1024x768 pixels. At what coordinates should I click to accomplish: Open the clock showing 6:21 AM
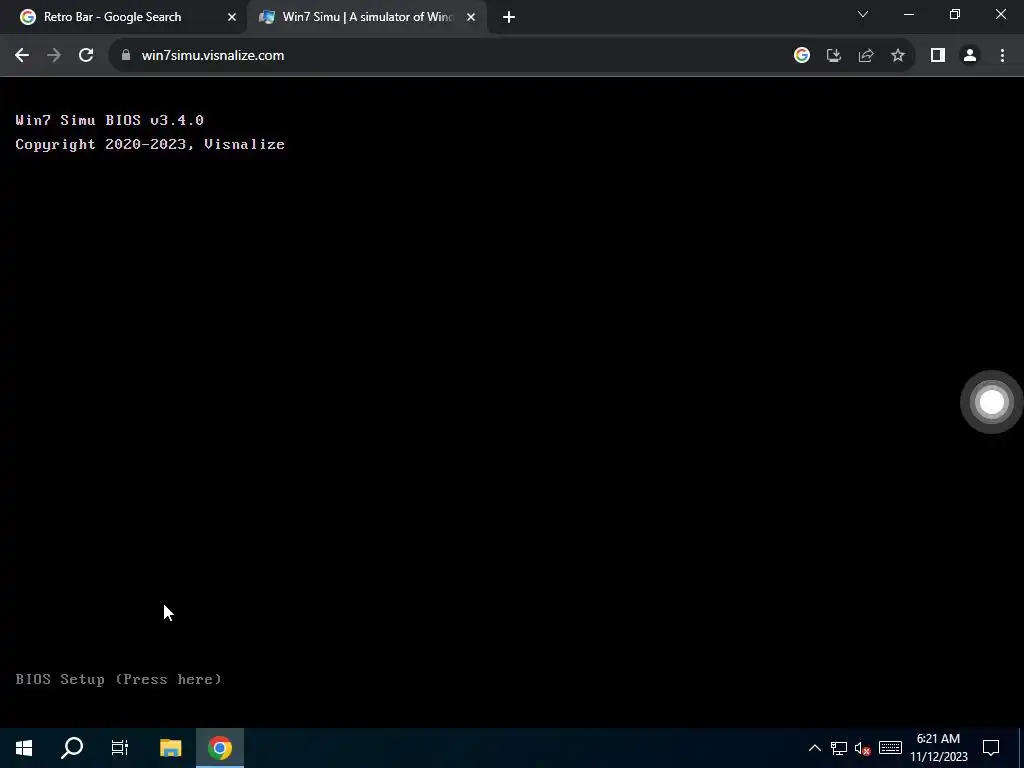coord(938,748)
